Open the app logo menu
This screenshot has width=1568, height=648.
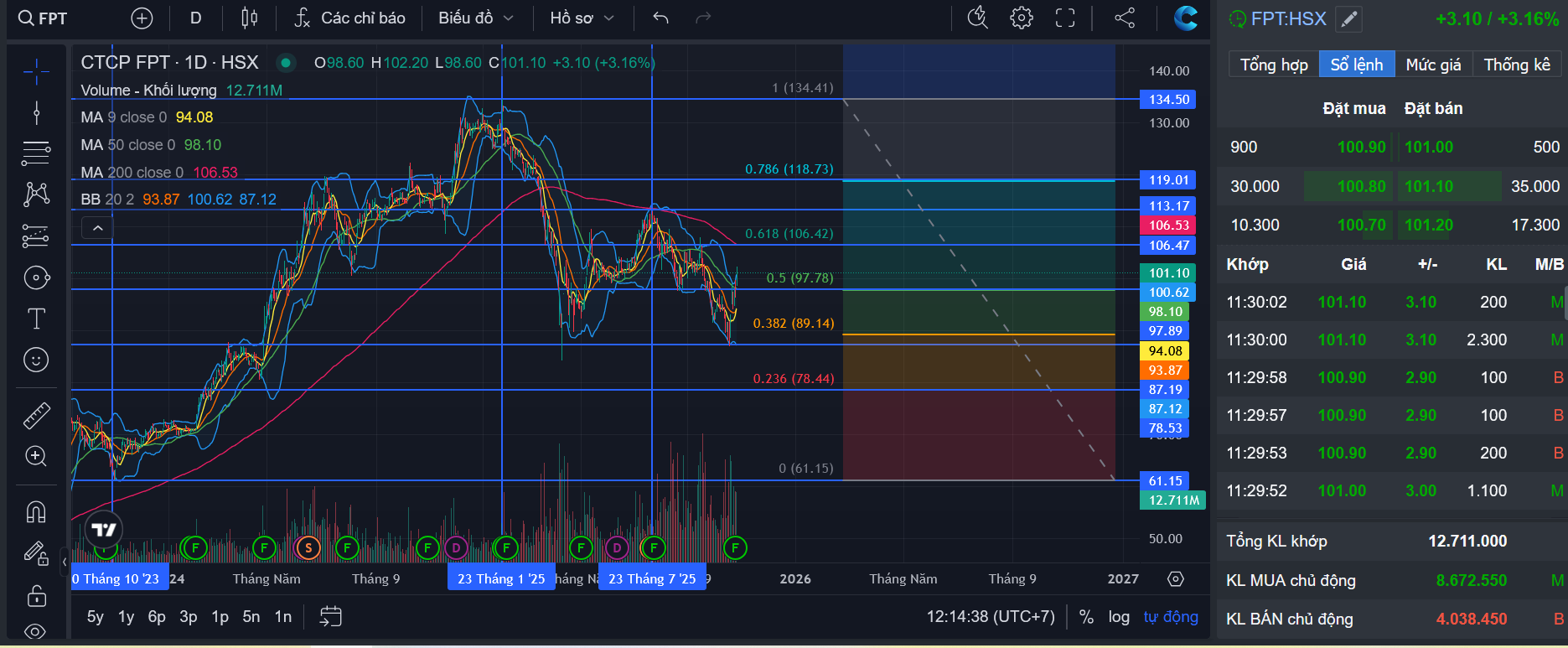(1186, 18)
